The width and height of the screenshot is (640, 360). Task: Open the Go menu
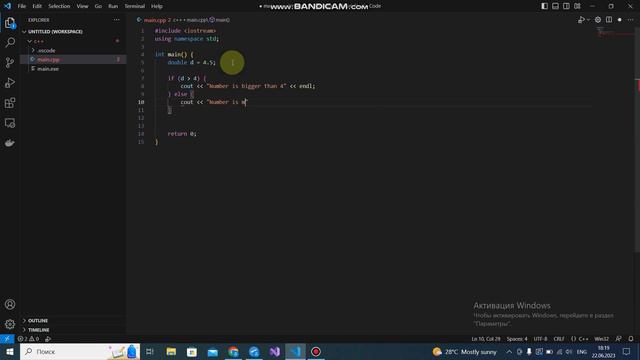[x=98, y=6]
